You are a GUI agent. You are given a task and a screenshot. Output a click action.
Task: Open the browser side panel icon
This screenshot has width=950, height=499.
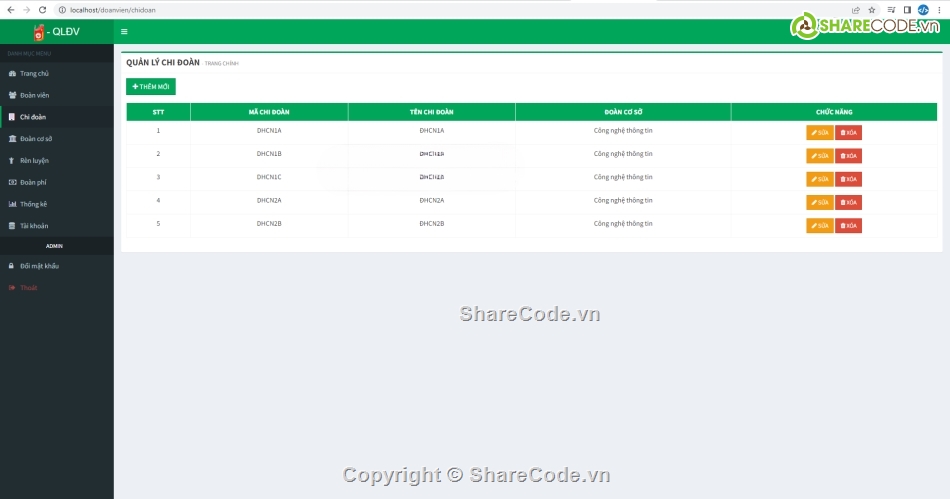point(907,10)
